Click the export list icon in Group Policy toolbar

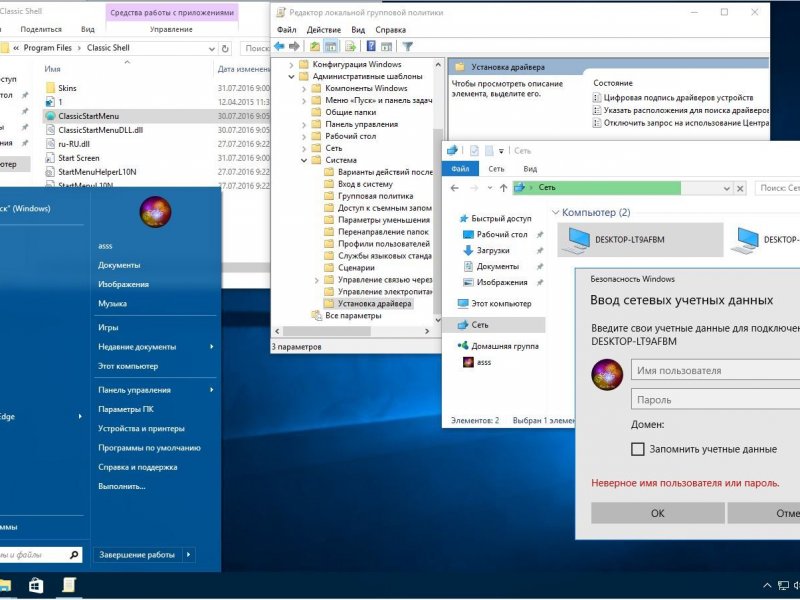point(350,46)
